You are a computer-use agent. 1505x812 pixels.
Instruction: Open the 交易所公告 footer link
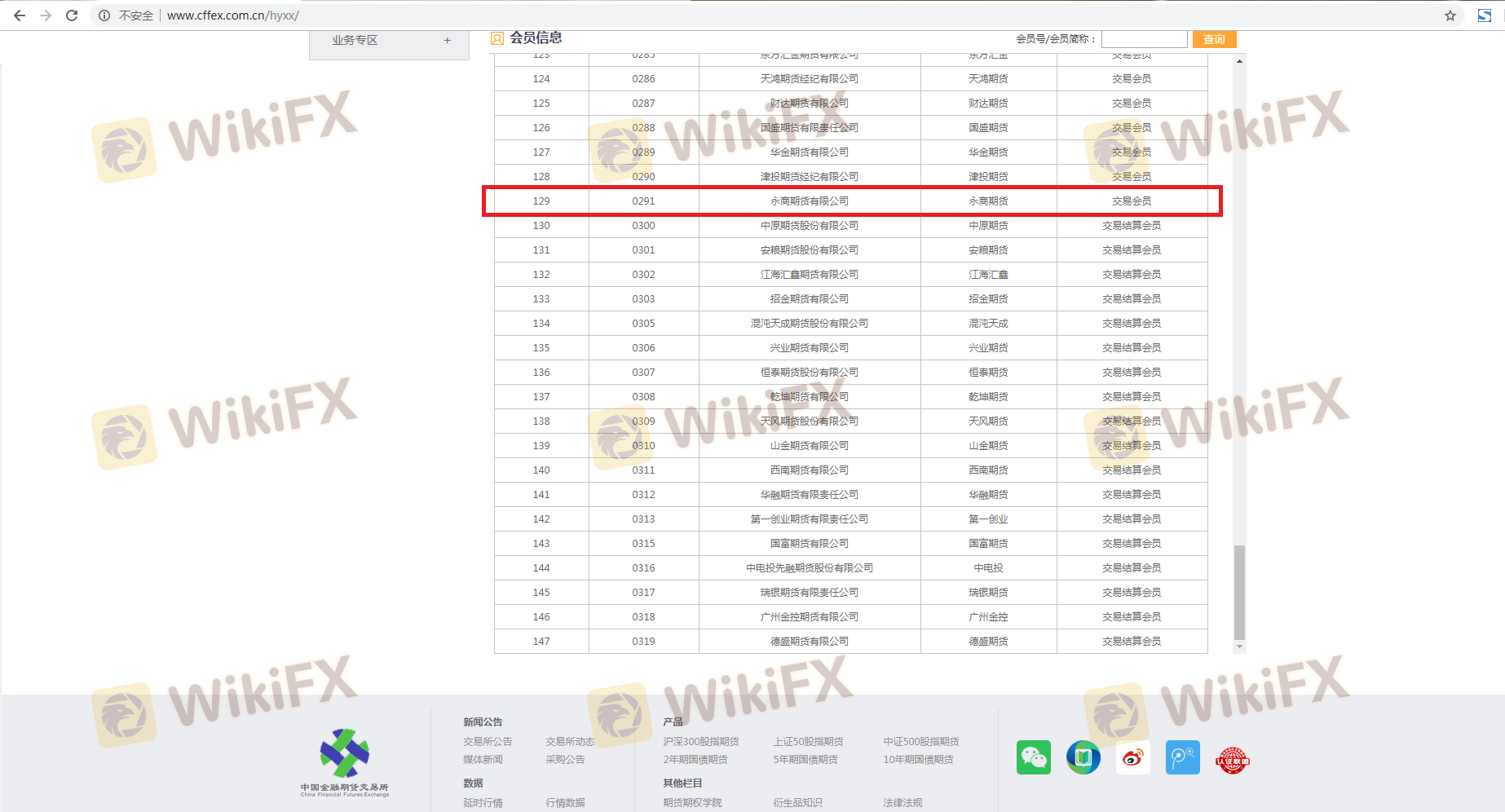coord(488,741)
